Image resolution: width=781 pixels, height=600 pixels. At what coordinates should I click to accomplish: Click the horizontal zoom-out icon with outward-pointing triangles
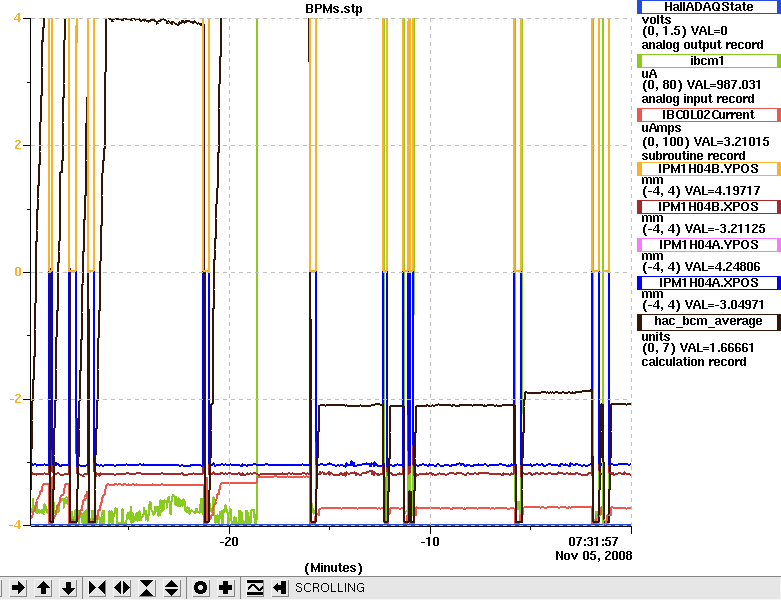(x=122, y=588)
